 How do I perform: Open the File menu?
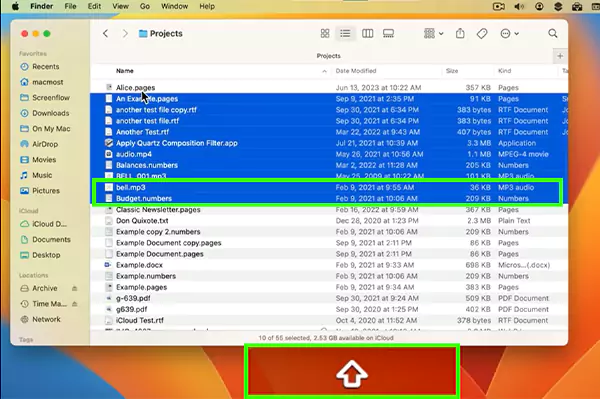(70, 7)
